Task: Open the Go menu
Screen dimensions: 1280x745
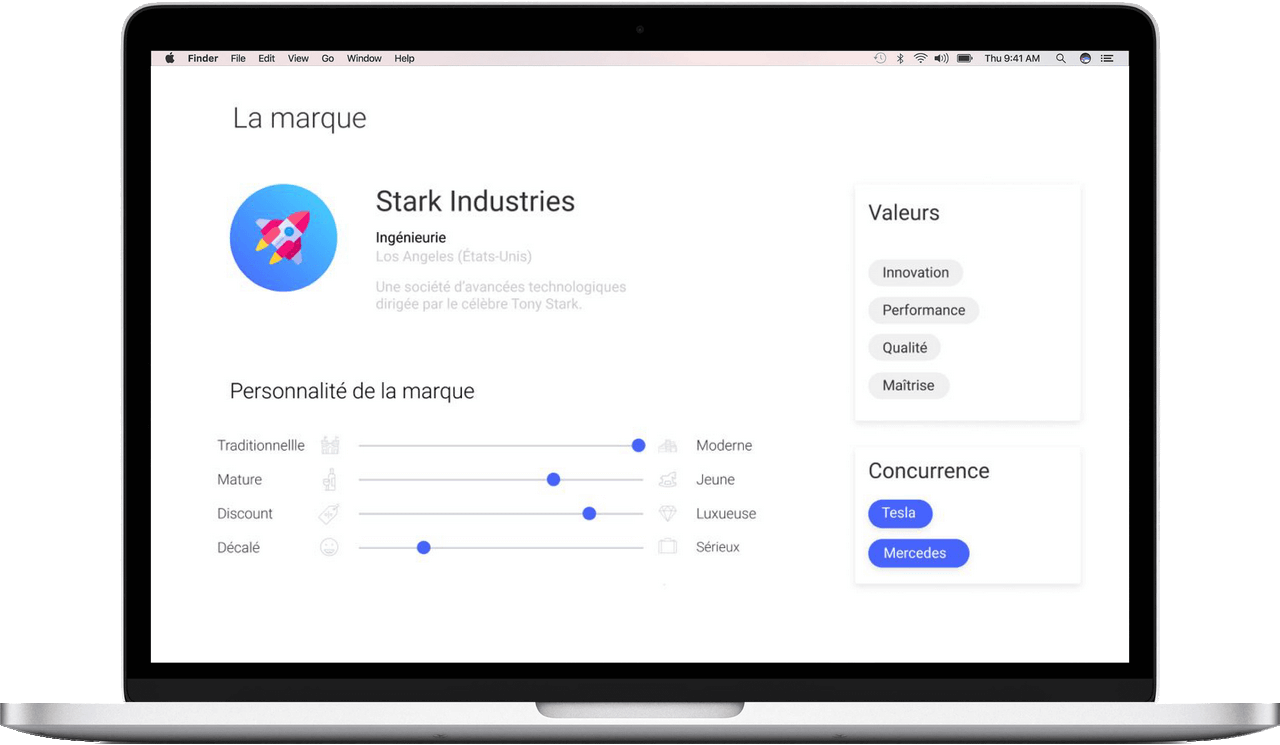Action: (x=328, y=59)
